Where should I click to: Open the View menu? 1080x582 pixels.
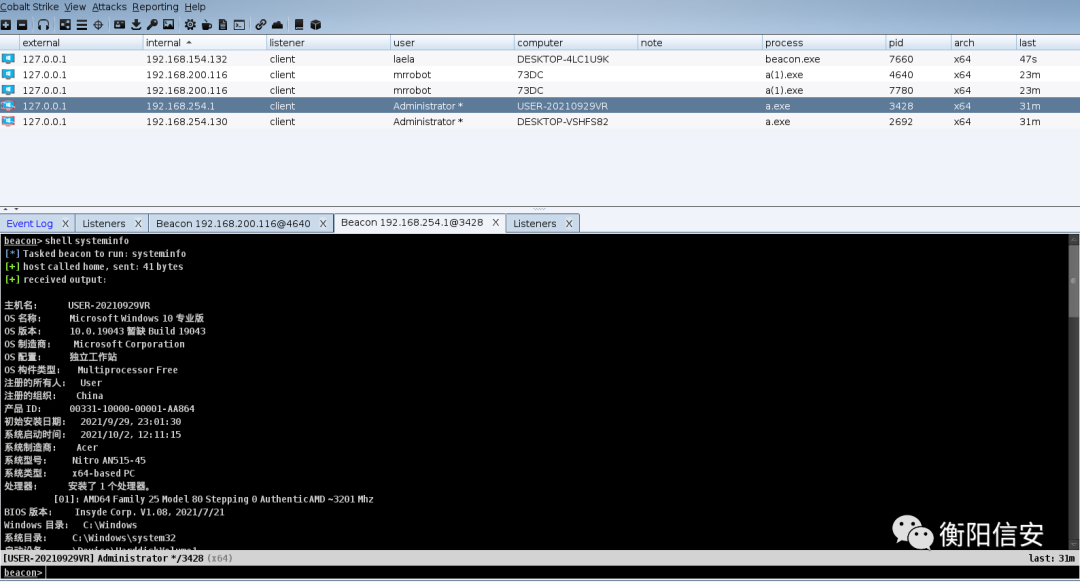(75, 7)
